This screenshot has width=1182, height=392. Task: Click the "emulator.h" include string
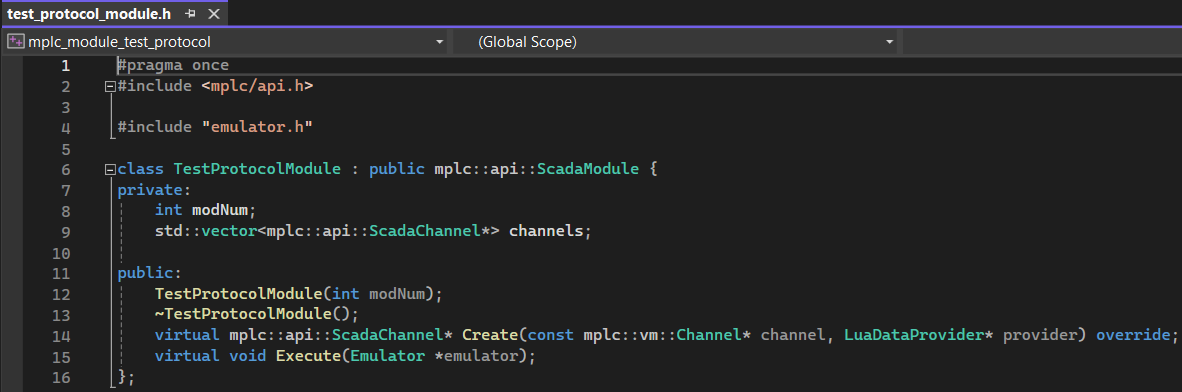257,127
